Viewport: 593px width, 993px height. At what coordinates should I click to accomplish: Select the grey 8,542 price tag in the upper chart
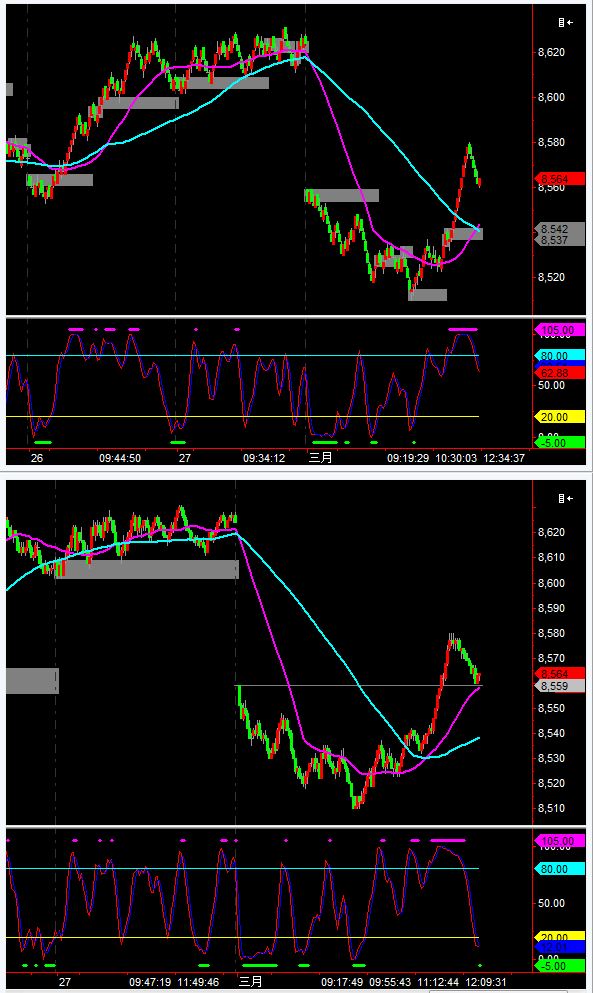click(x=559, y=229)
